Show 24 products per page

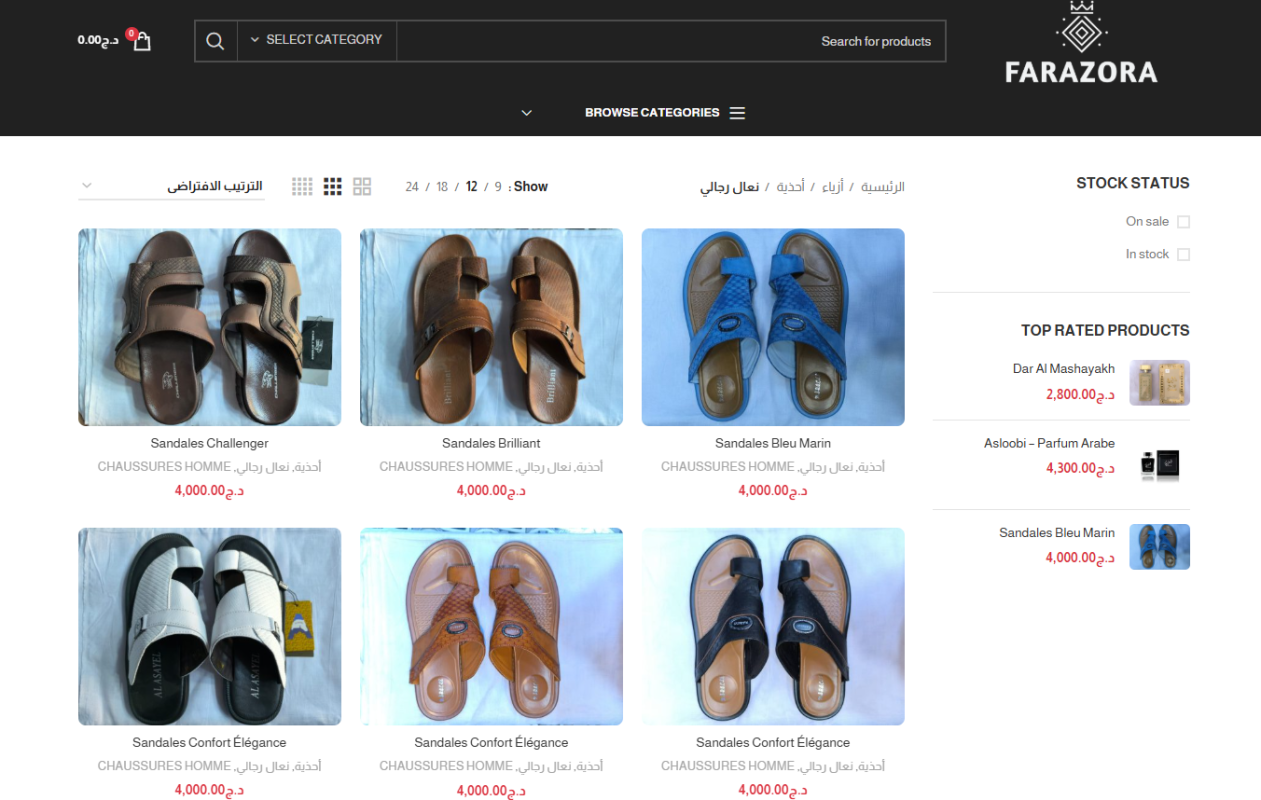pyautogui.click(x=412, y=187)
